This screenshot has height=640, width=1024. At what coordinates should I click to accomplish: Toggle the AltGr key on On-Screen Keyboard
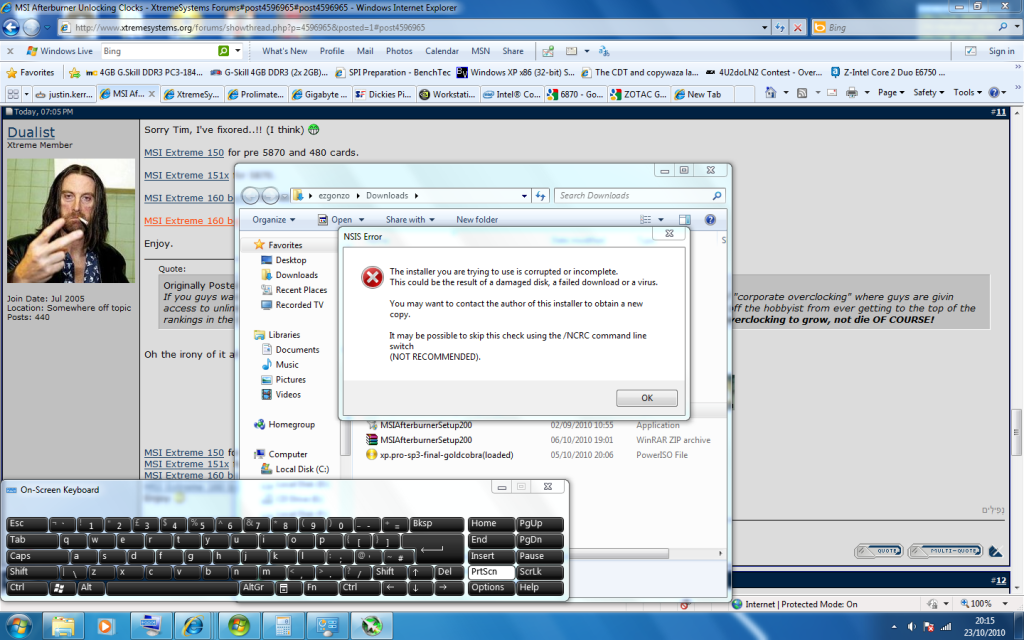(255, 588)
